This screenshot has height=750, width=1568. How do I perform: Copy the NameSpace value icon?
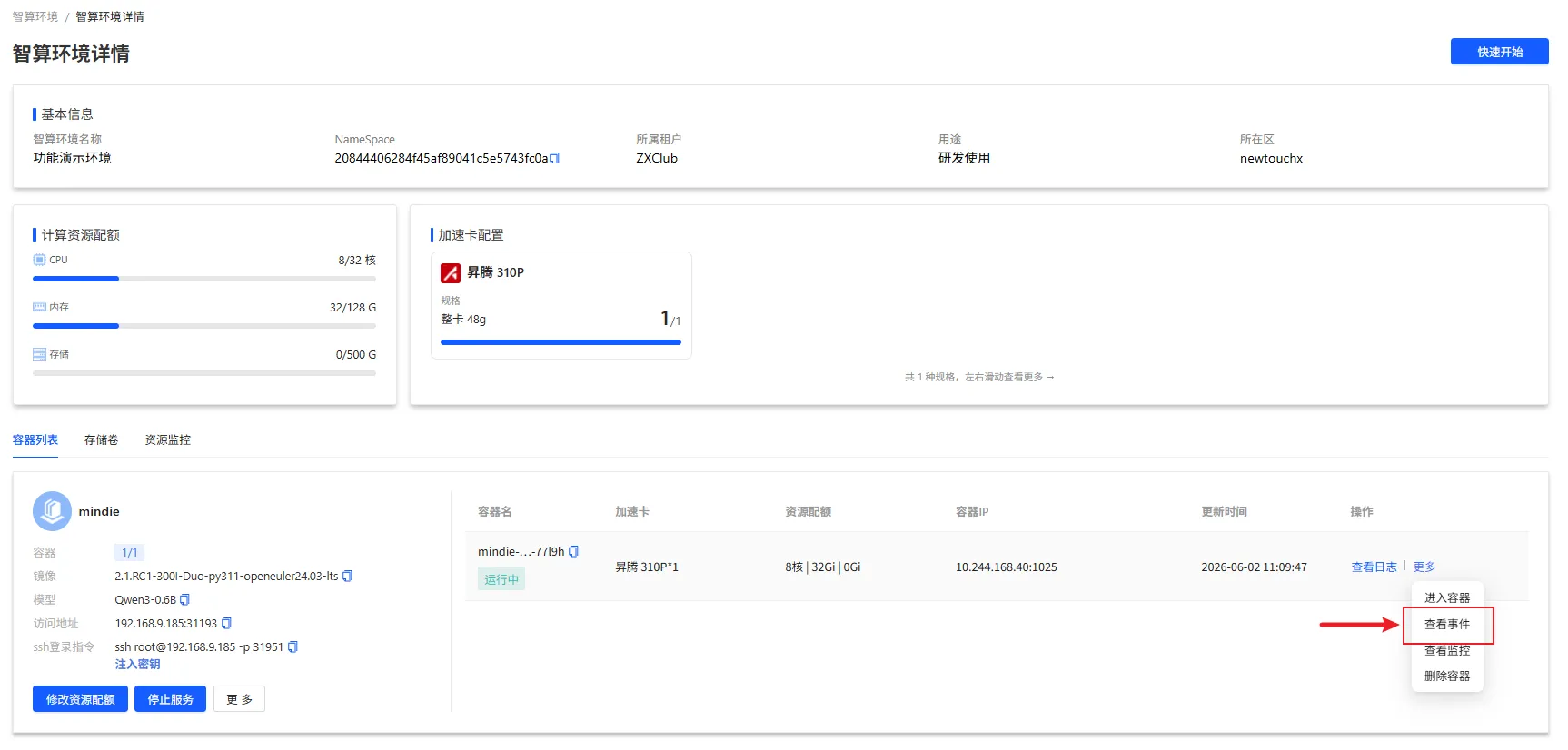pos(555,158)
